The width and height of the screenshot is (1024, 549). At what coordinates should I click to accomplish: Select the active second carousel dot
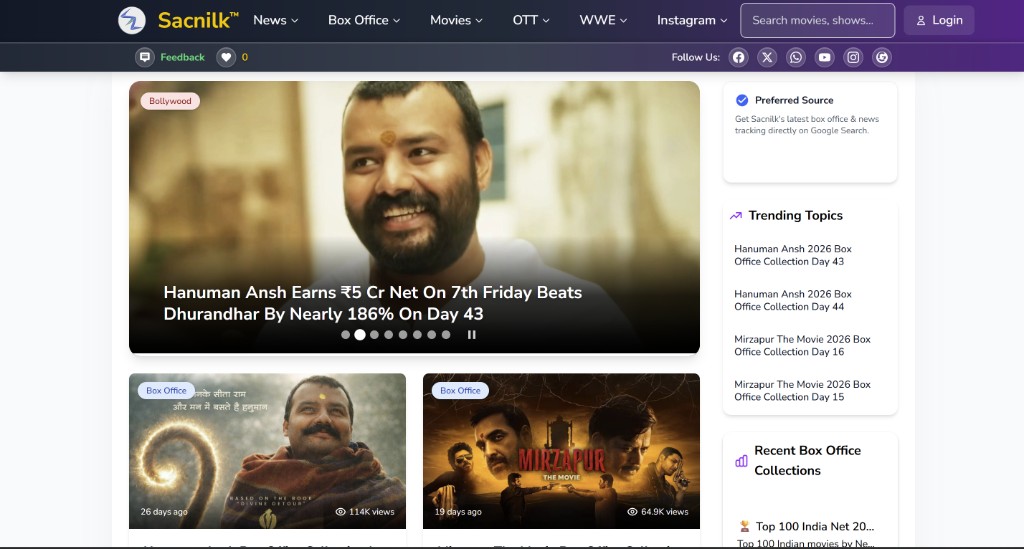coord(360,335)
